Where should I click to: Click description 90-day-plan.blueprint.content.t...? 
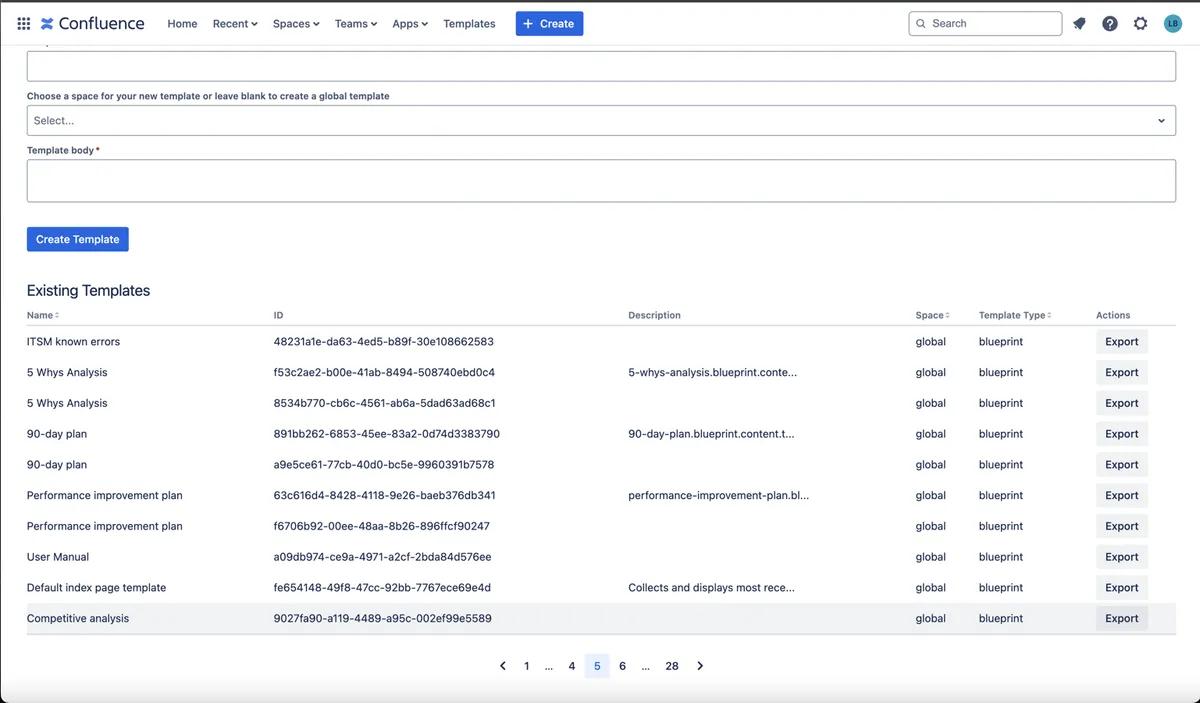click(712, 434)
